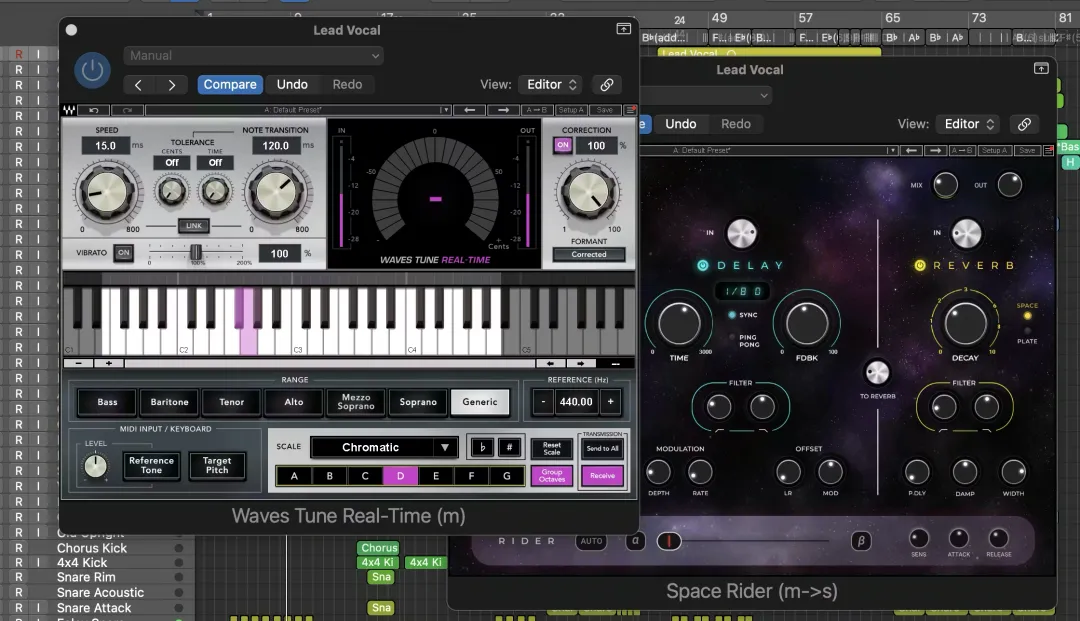Click A→B copy button in Waves Tune toolbar
Screen dimensions: 1080x621
pos(537,110)
